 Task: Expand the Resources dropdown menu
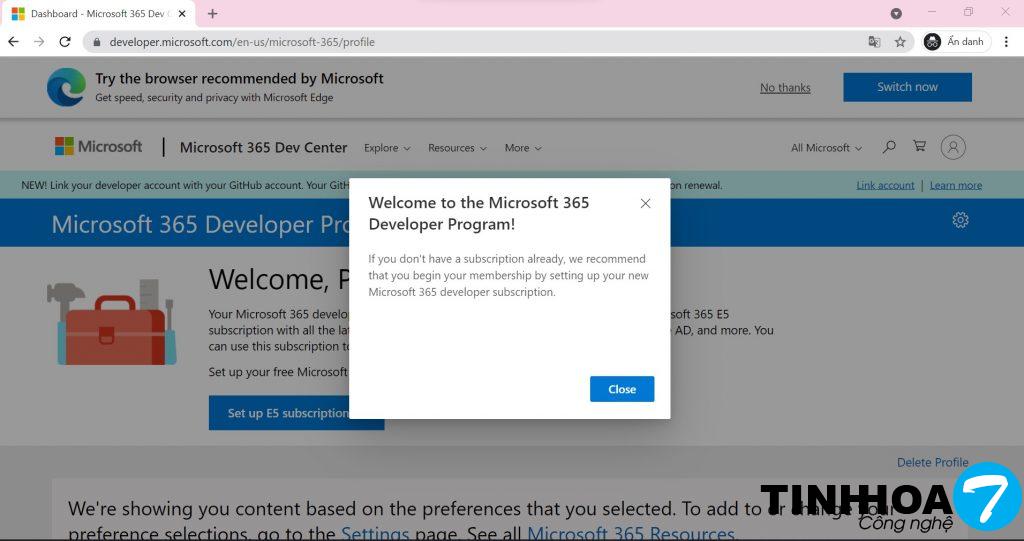[457, 148]
